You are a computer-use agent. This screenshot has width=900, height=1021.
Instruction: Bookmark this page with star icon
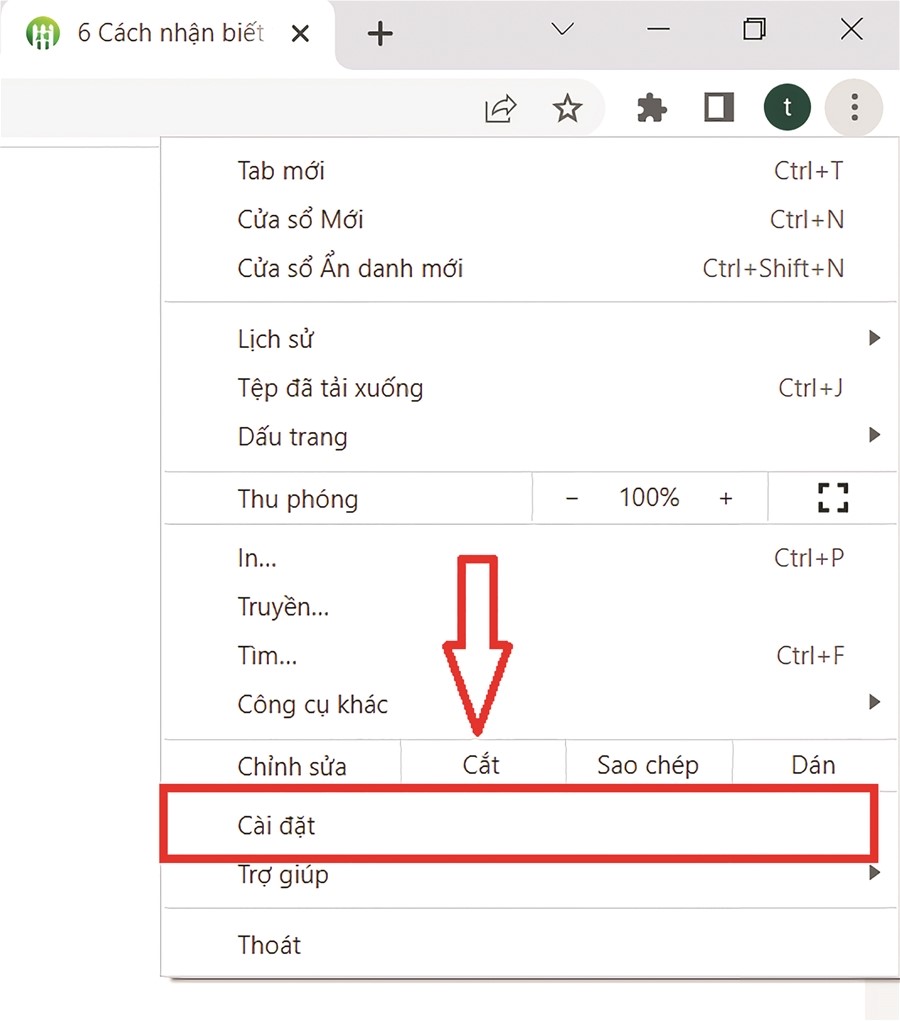568,108
